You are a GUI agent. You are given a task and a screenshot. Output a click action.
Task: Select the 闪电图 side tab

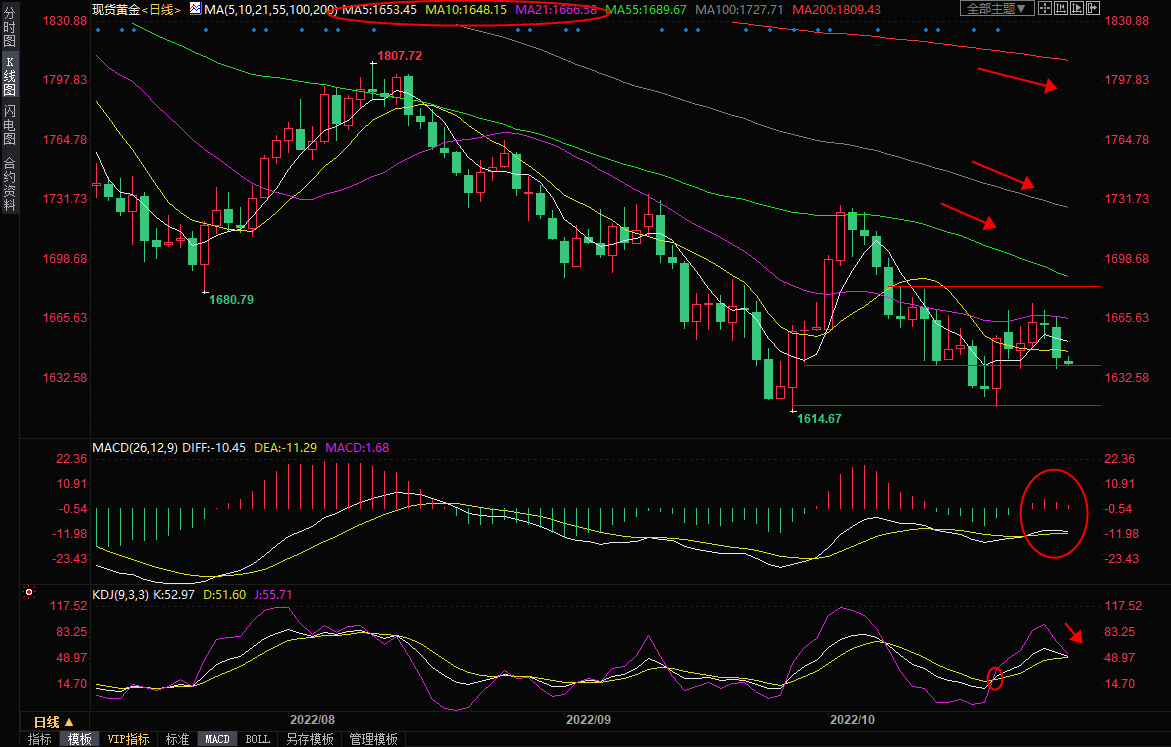click(x=10, y=125)
